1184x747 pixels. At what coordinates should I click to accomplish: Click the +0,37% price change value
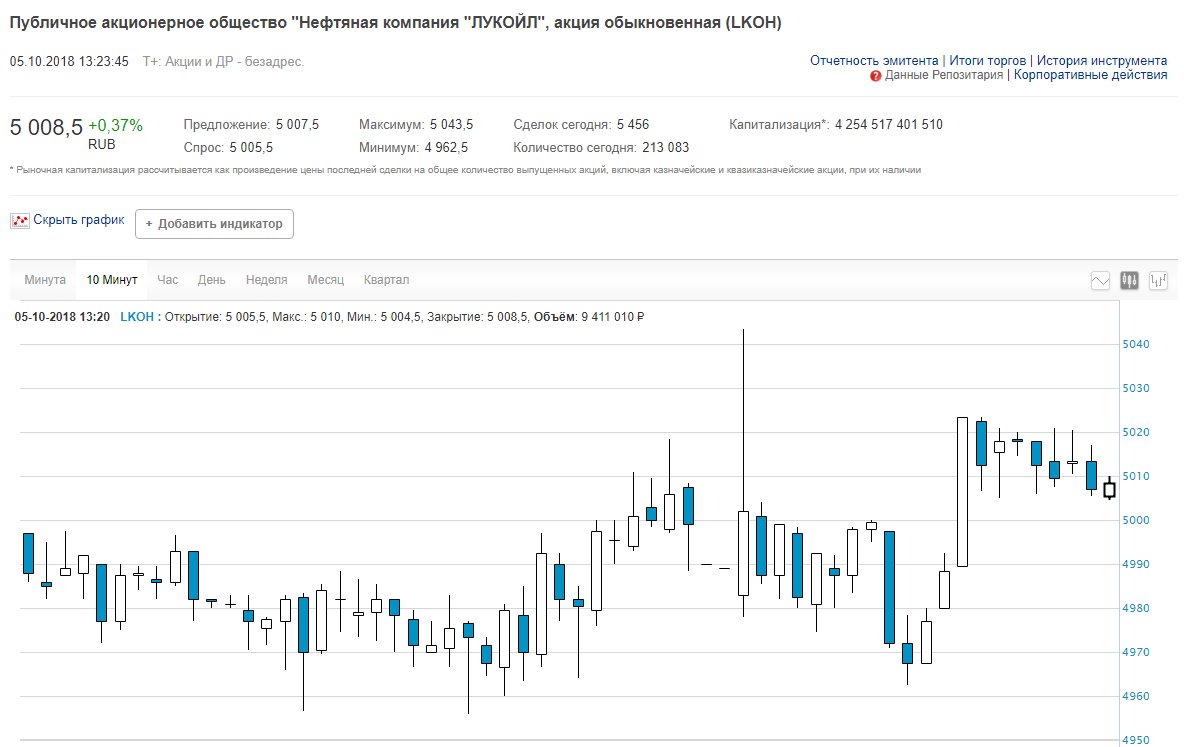click(x=116, y=125)
